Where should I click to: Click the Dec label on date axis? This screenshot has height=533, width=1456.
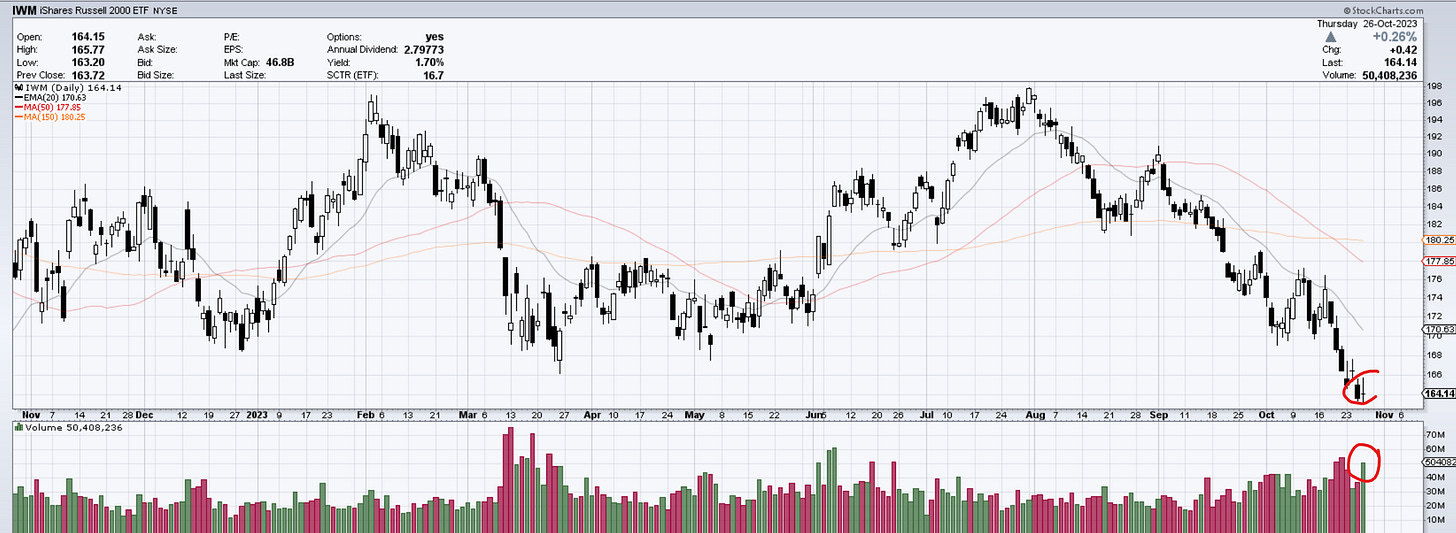coord(144,413)
